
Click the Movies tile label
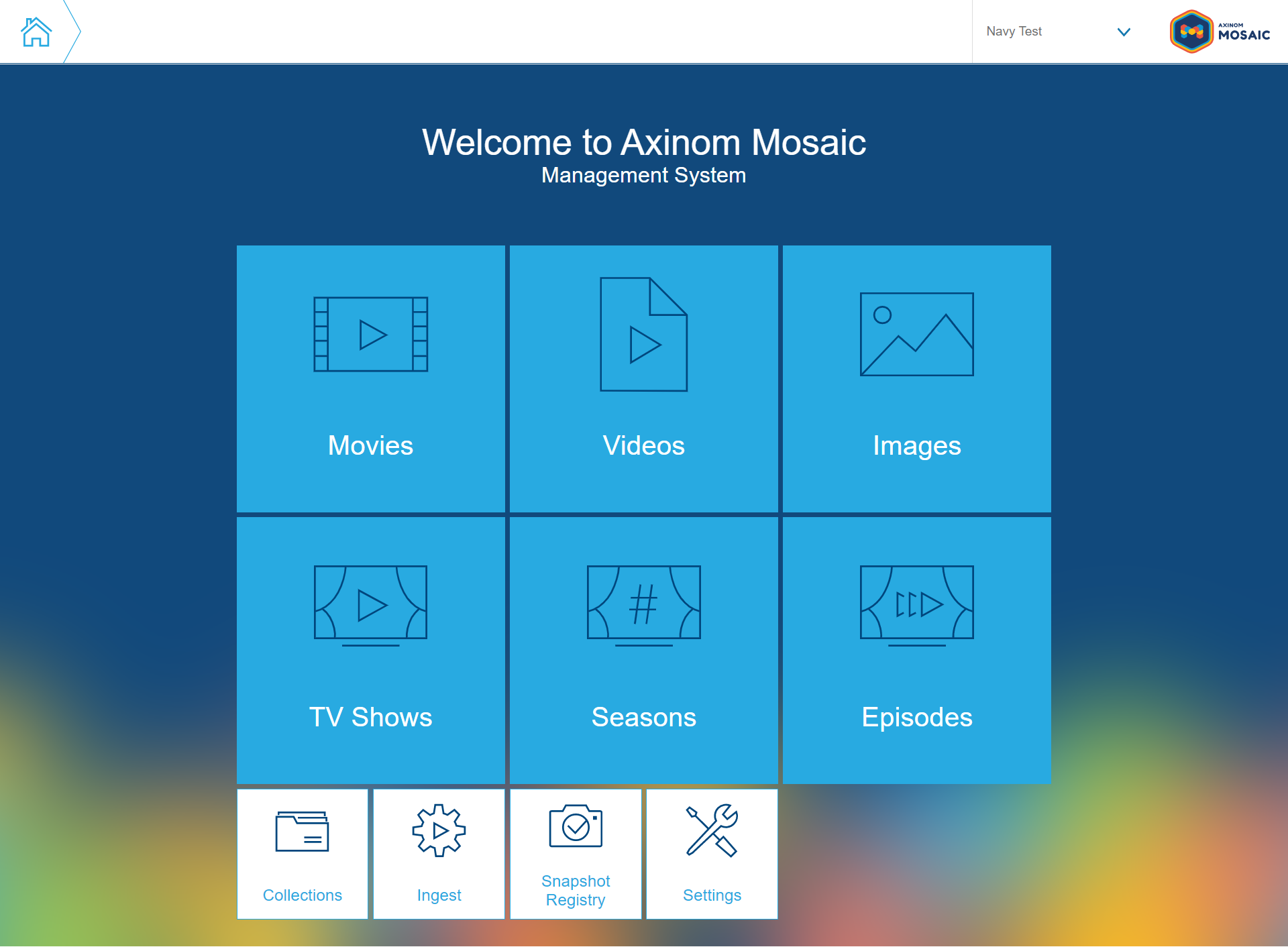(370, 445)
